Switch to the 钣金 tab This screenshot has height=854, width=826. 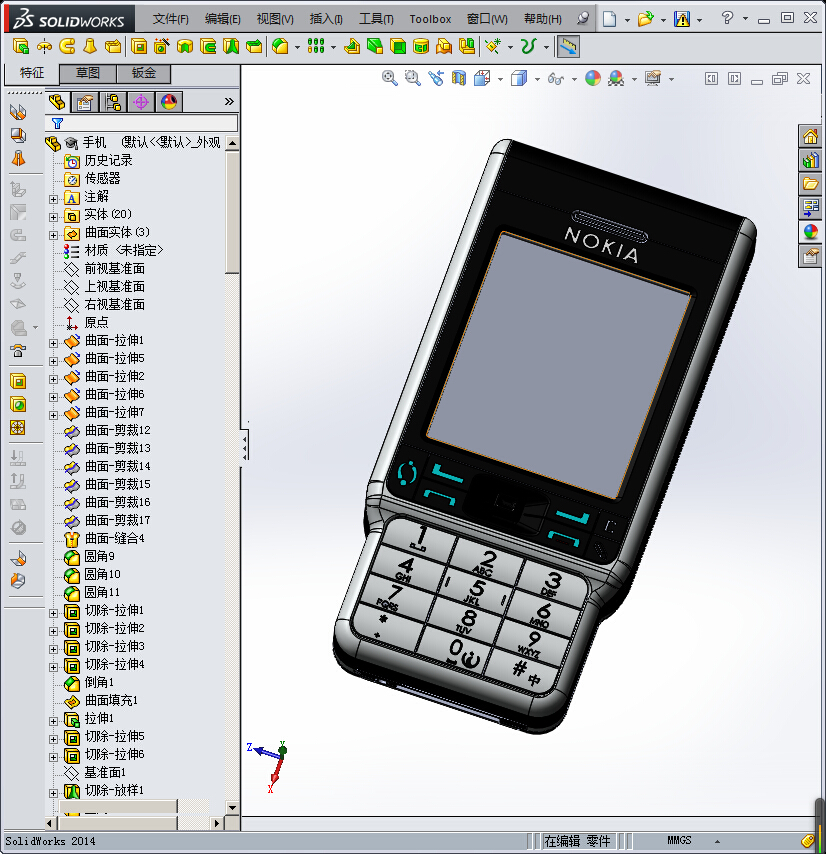144,73
